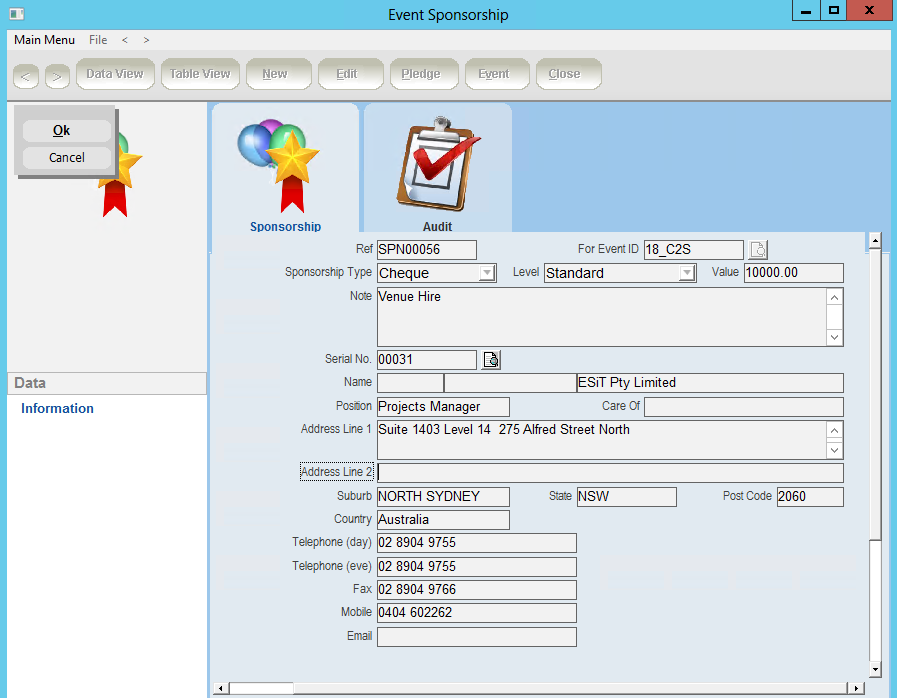
Task: Select Information in the Data panel
Action: click(x=57, y=408)
